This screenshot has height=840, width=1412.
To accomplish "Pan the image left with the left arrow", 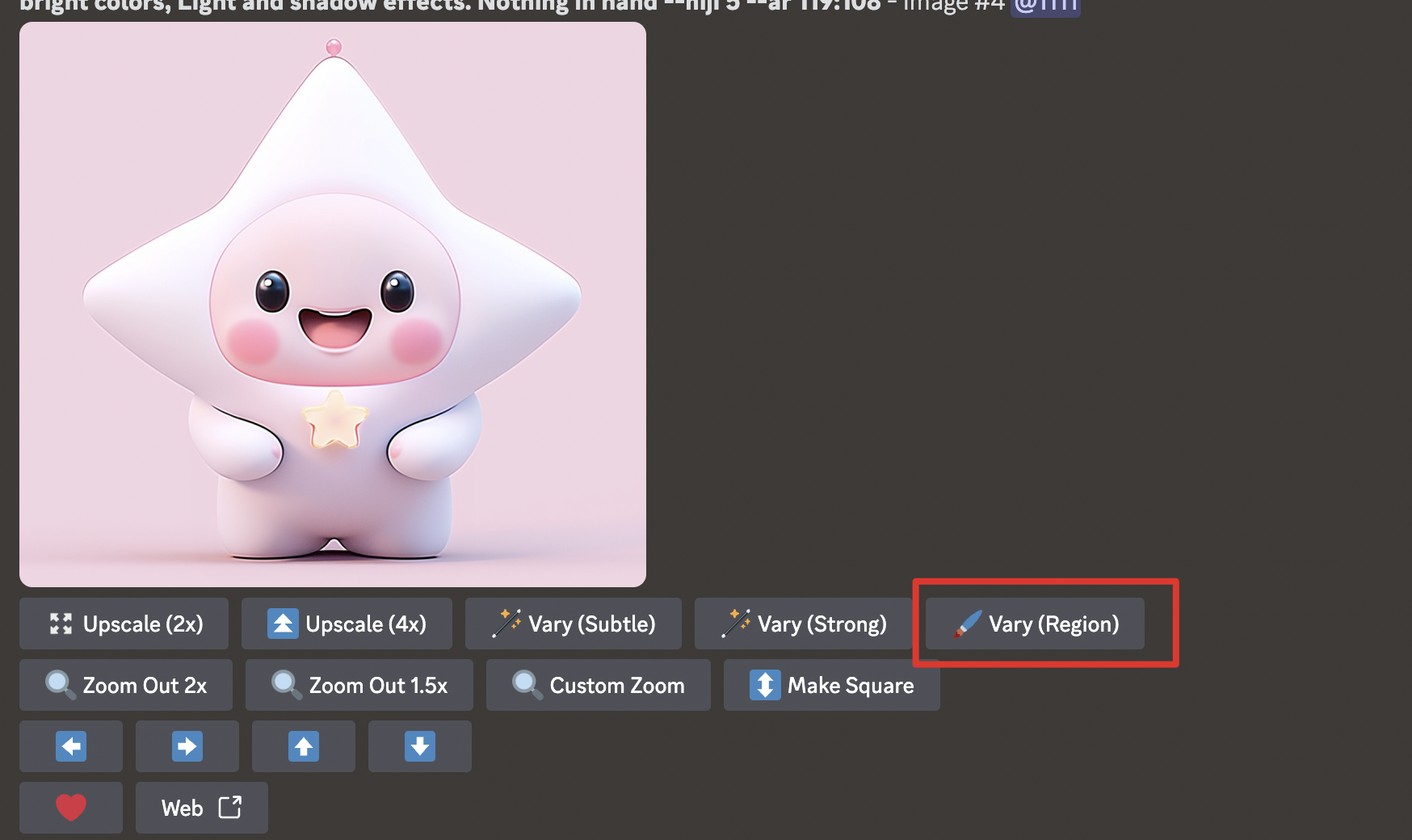I will 71,746.
